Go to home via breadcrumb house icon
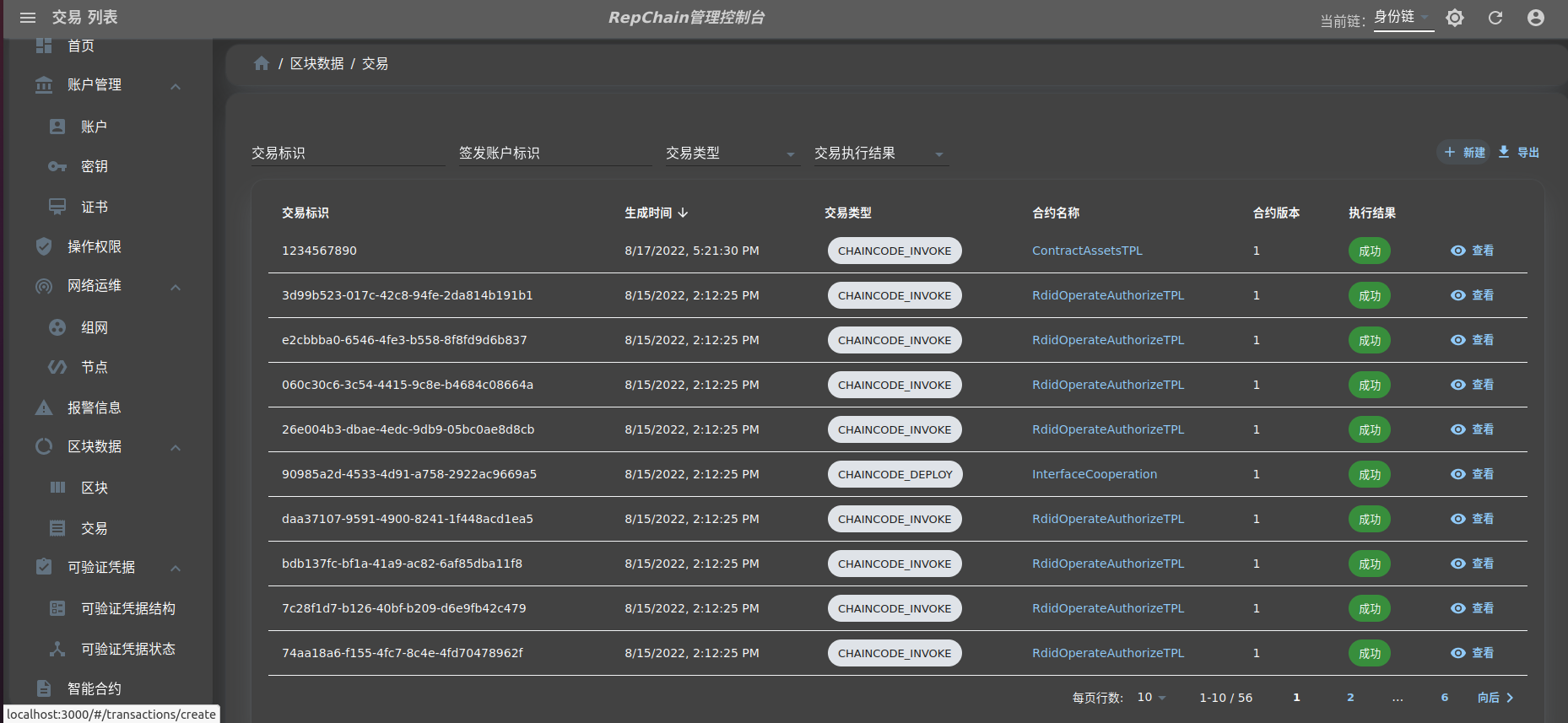Screen dimensions: 1568x723 pyautogui.click(x=262, y=63)
